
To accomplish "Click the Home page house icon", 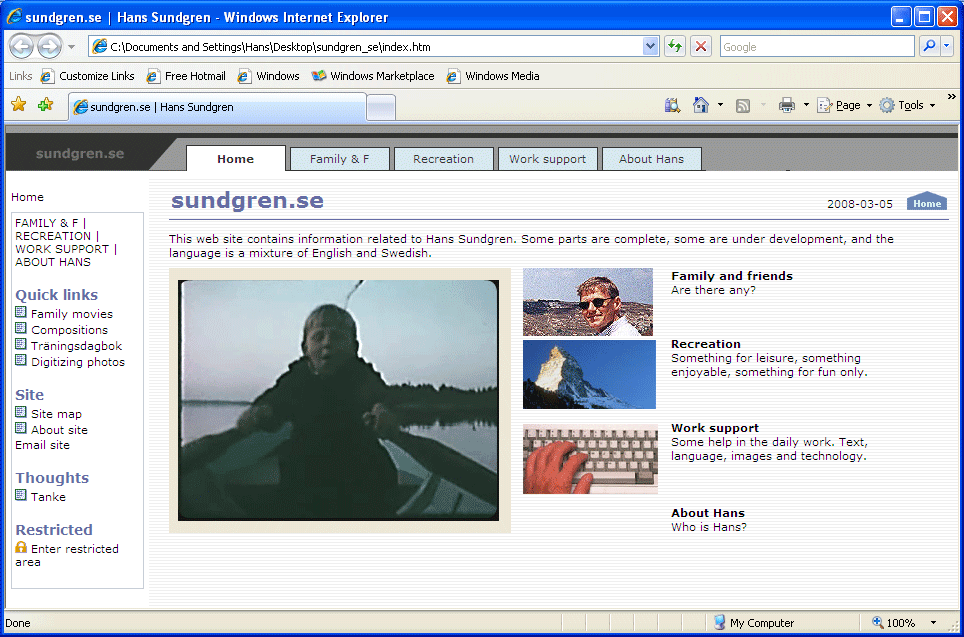I will (701, 105).
